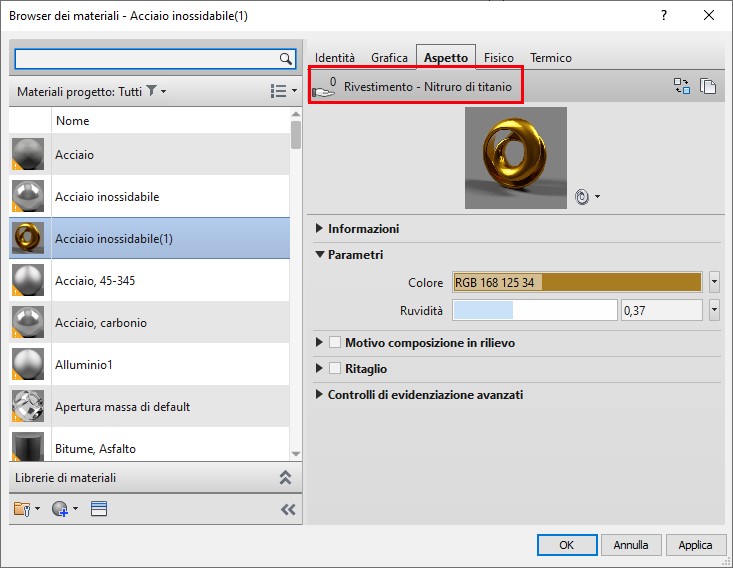This screenshot has width=733, height=568.
Task: Adjust the Ruvidità slider bar
Action: 535,310
